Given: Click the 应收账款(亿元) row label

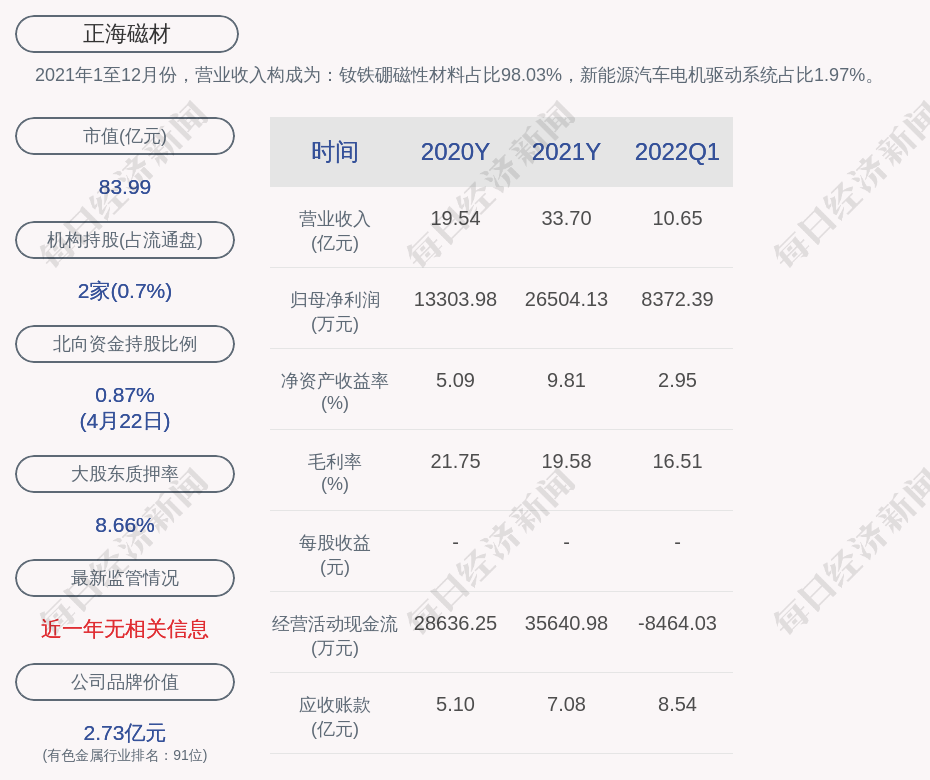Looking at the screenshot, I should [335, 717].
